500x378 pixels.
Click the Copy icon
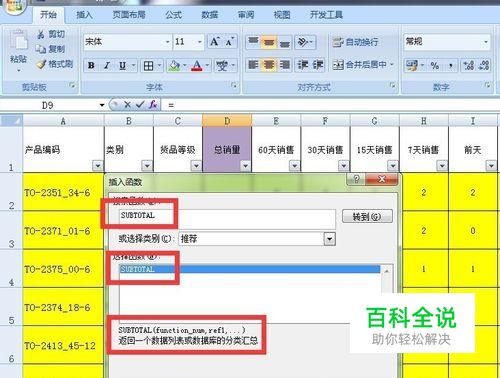[x=41, y=49]
